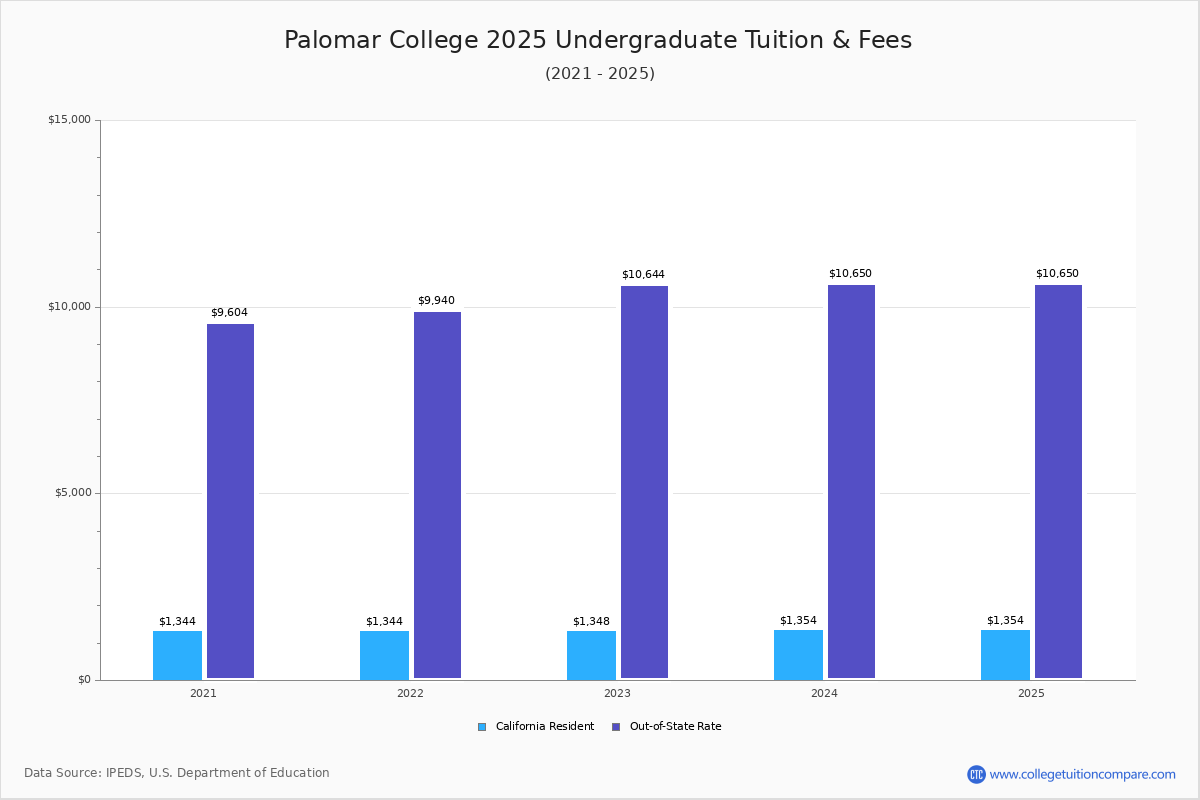Click the 2022 Out-of-State bar
This screenshot has width=1200, height=800.
click(437, 495)
